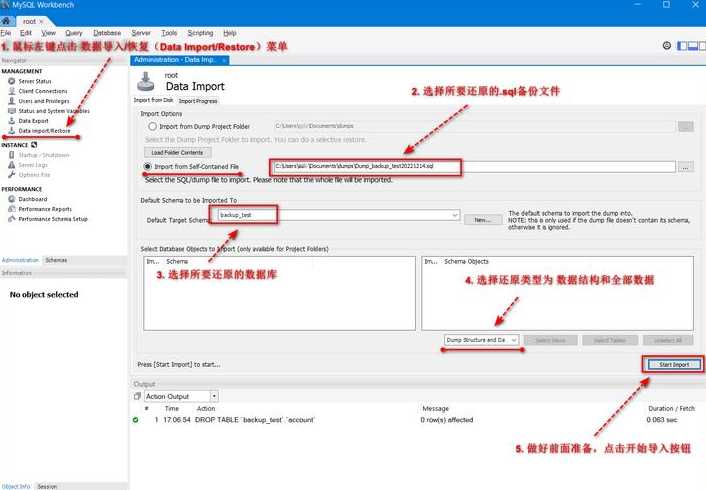Click the Performance Reports icon
Image resolution: width=706 pixels, height=490 pixels.
(12, 209)
